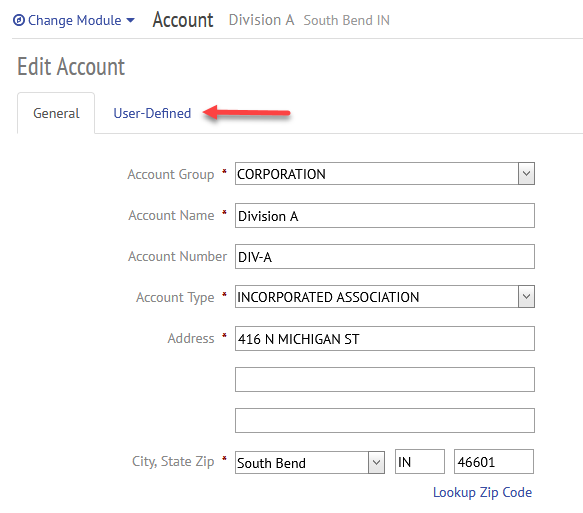Open the Lookup Zip Code link

(x=482, y=492)
